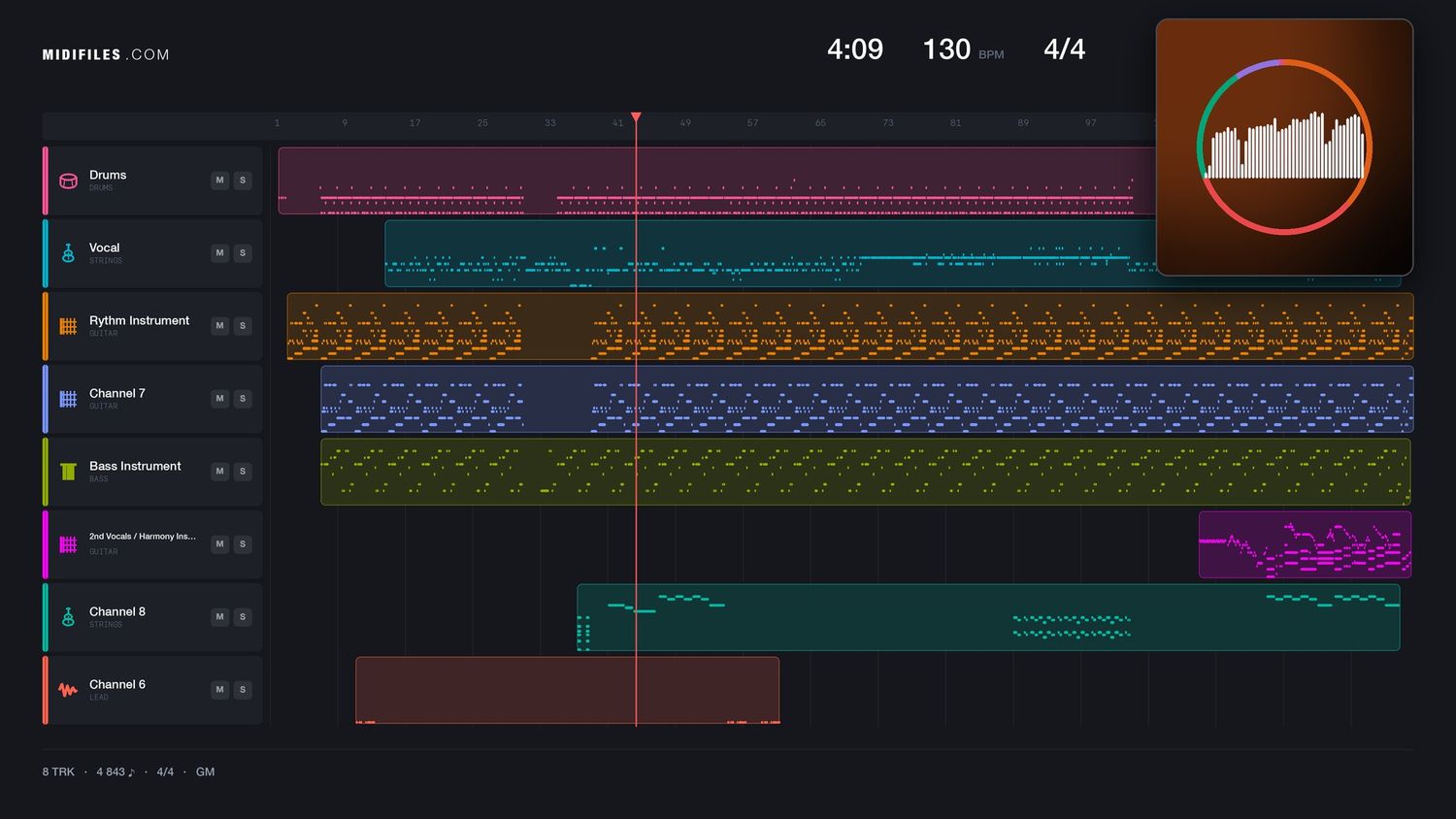Viewport: 1456px width, 819px height.
Task: Solo the Bass Instrument track
Action: pyautogui.click(x=243, y=472)
